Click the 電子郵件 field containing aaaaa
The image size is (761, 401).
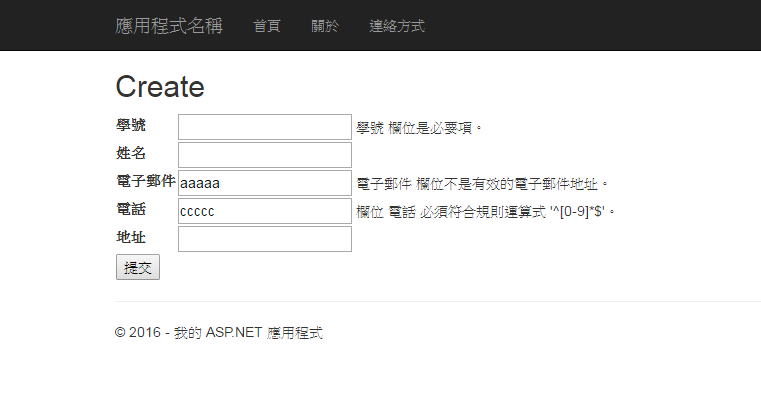265,183
